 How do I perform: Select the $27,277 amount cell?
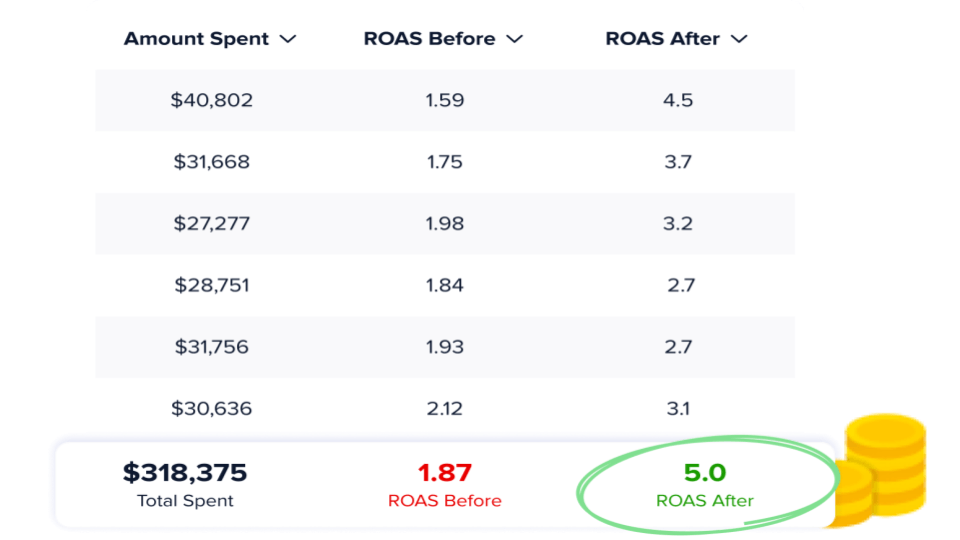(x=211, y=223)
